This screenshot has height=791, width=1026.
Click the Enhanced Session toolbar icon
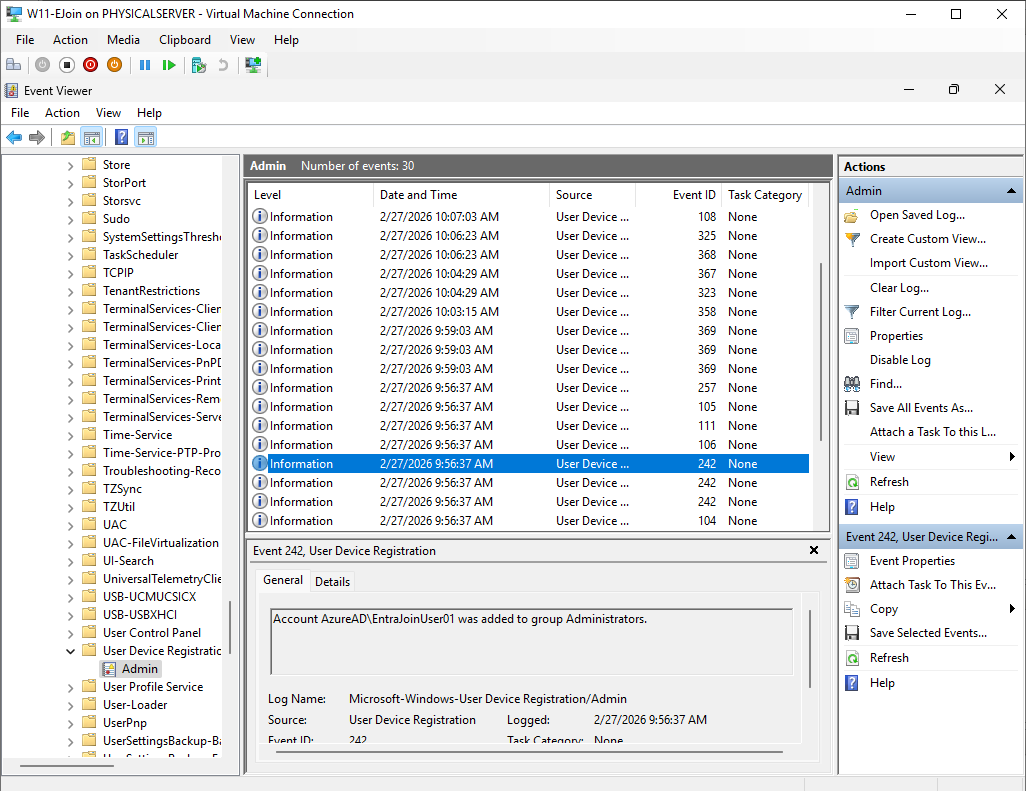pyautogui.click(x=253, y=65)
